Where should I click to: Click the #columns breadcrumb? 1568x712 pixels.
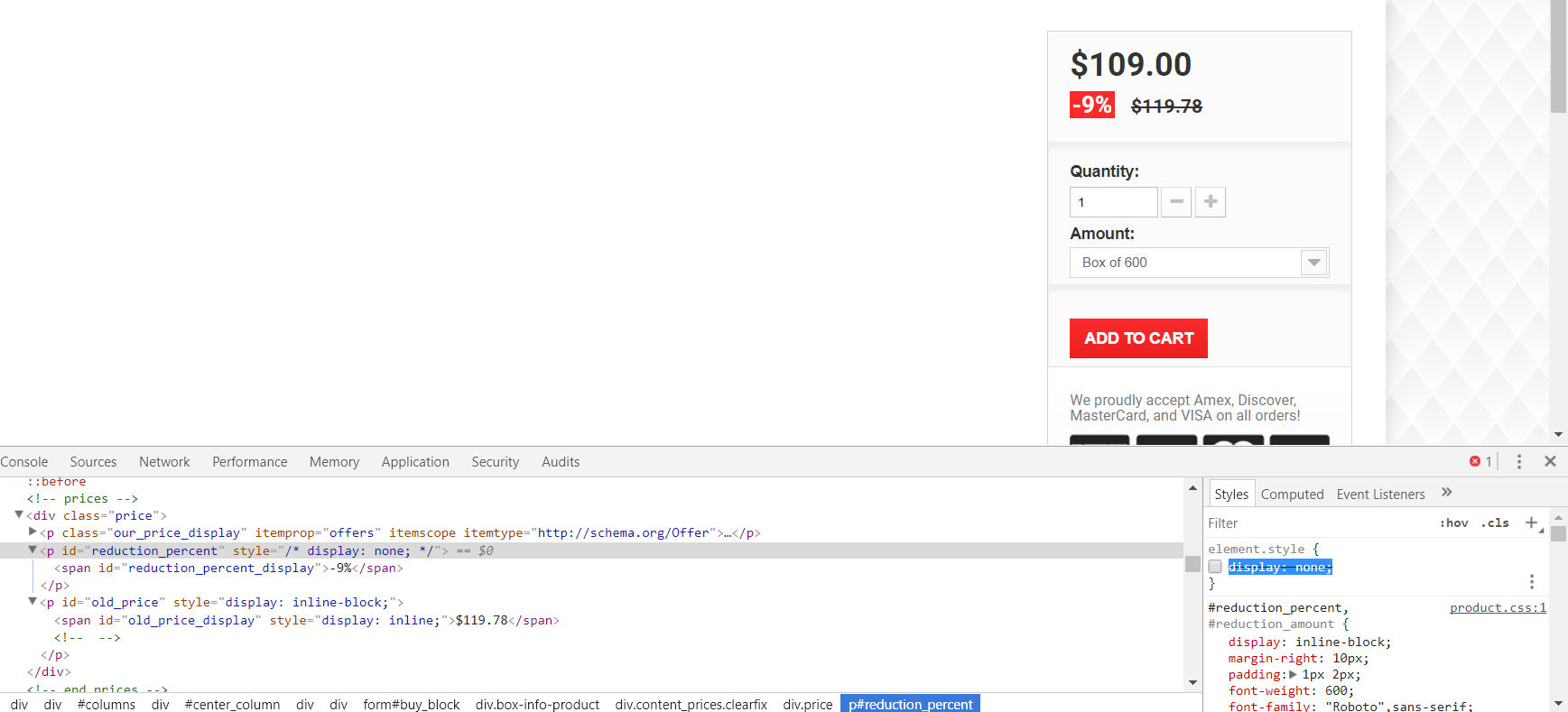tap(107, 704)
